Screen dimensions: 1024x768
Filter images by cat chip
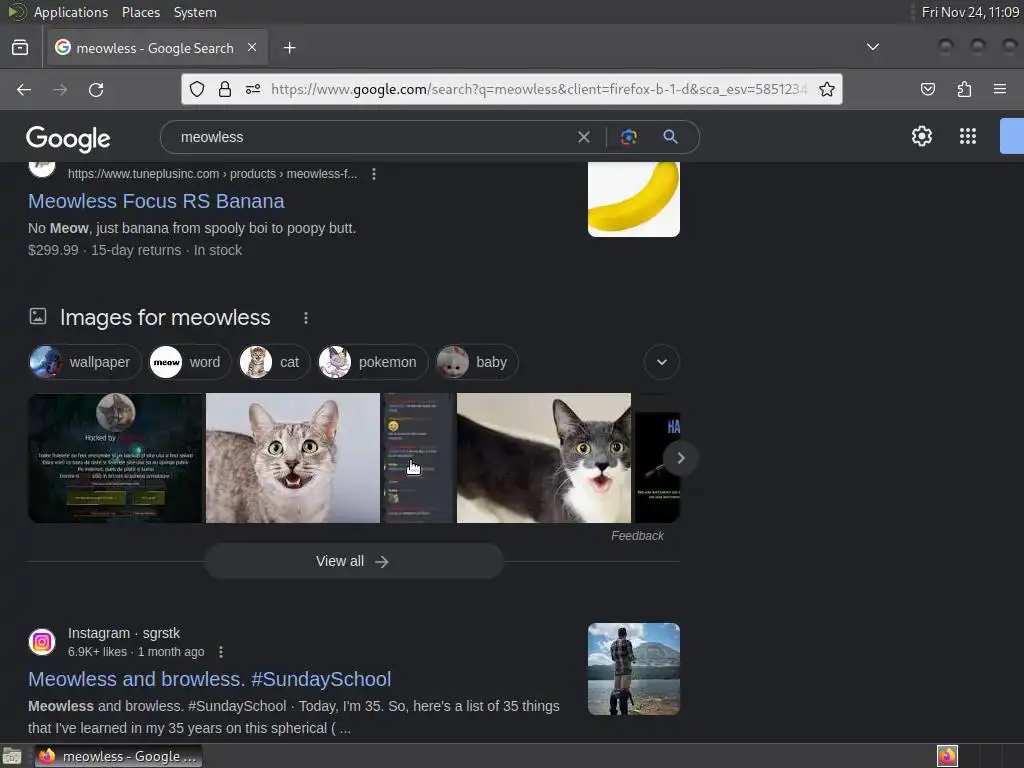coord(274,362)
